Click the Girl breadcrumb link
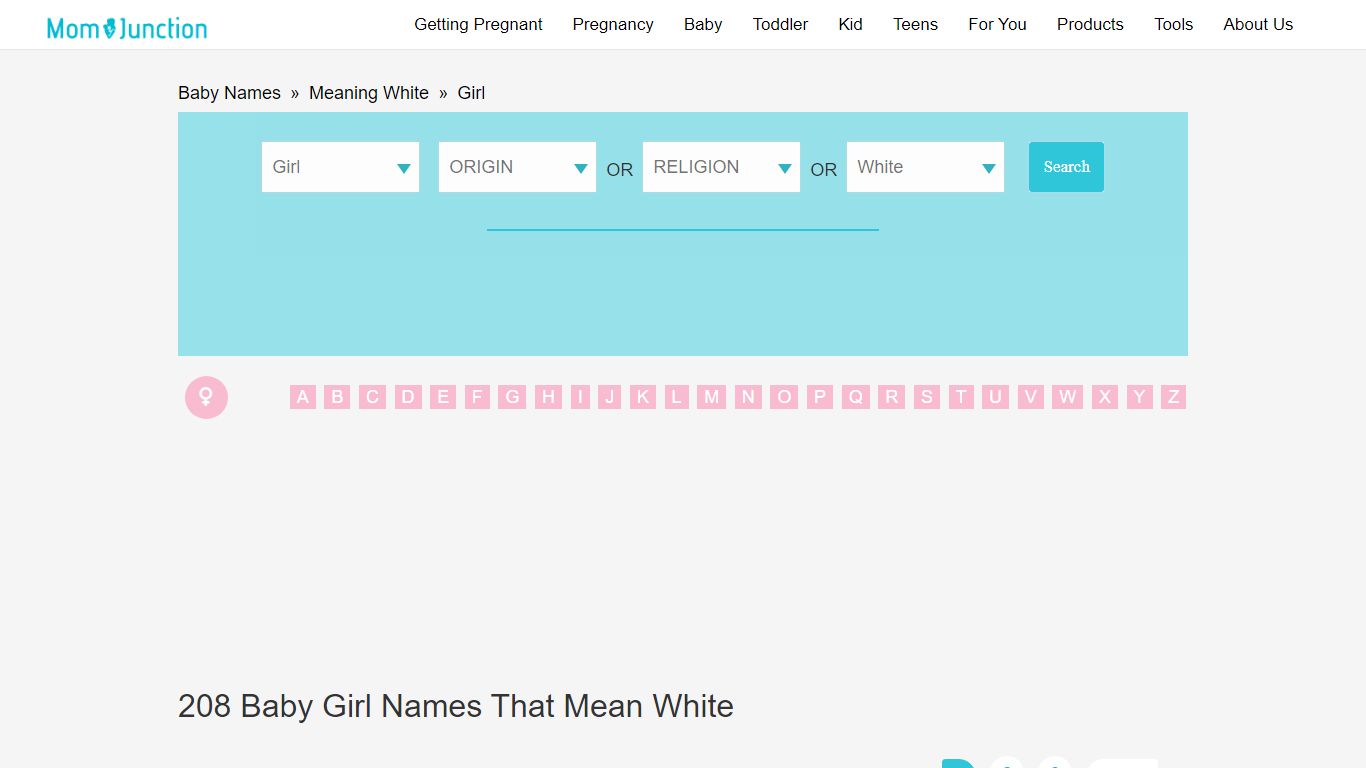This screenshot has width=1366, height=768. pos(471,93)
